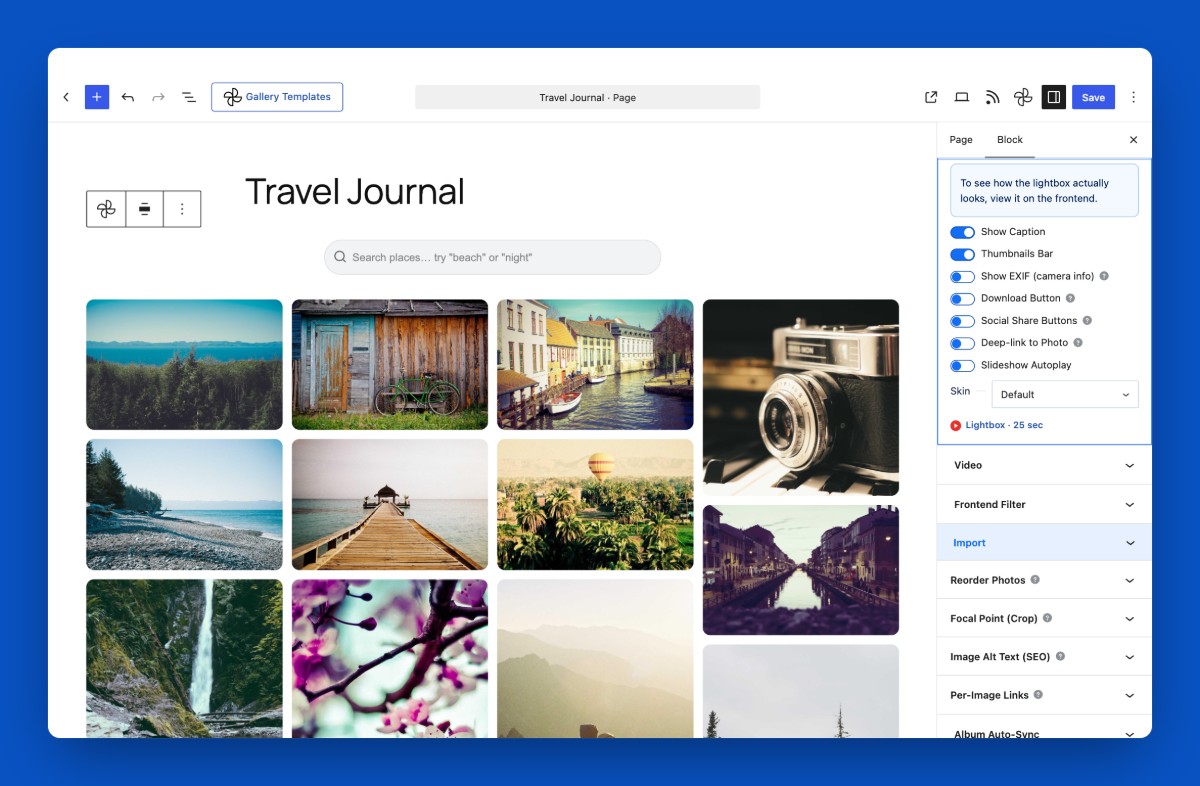
Task: Save the page
Action: pyautogui.click(x=1093, y=97)
